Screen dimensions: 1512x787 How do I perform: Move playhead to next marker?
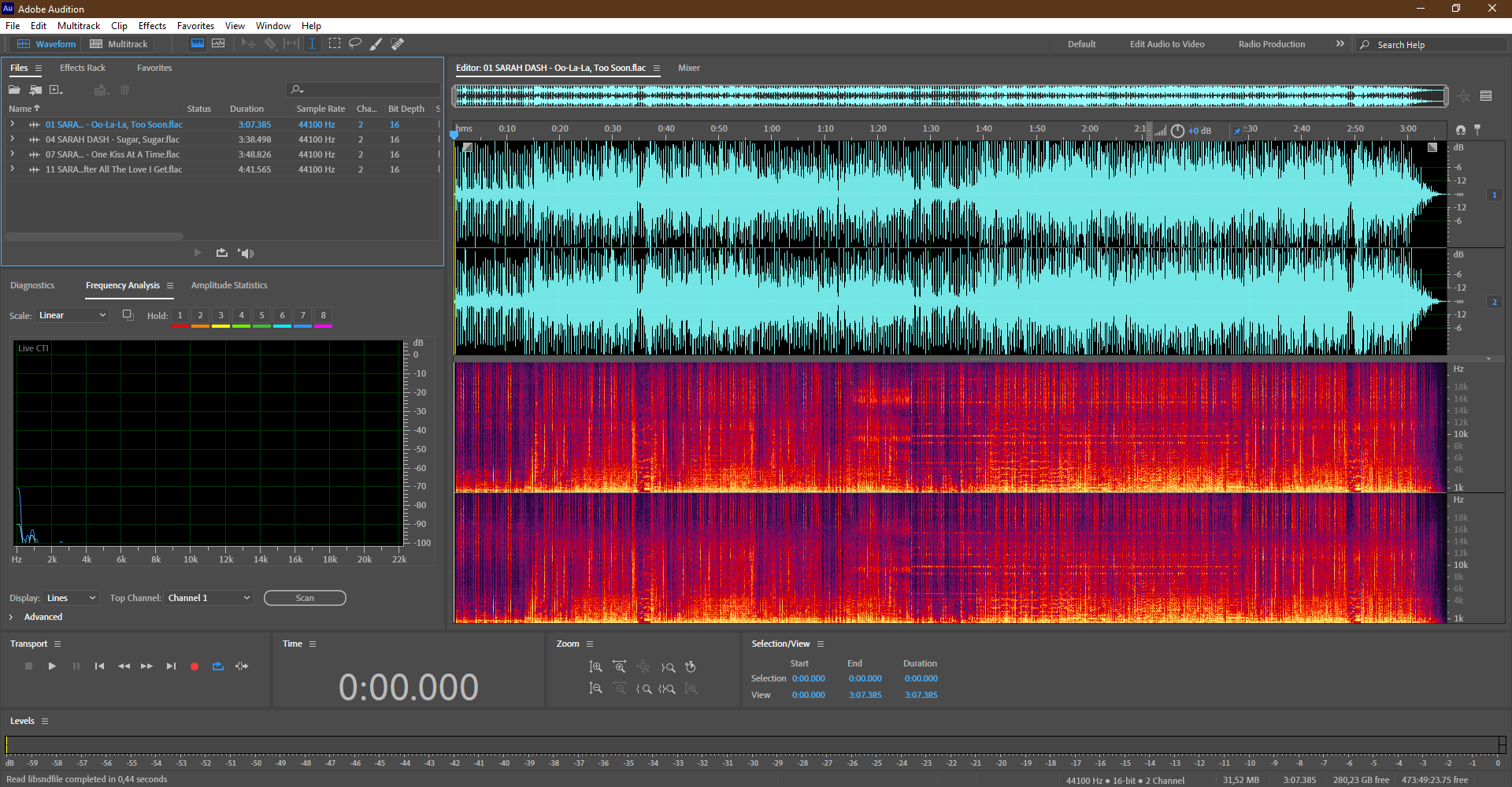coord(171,666)
